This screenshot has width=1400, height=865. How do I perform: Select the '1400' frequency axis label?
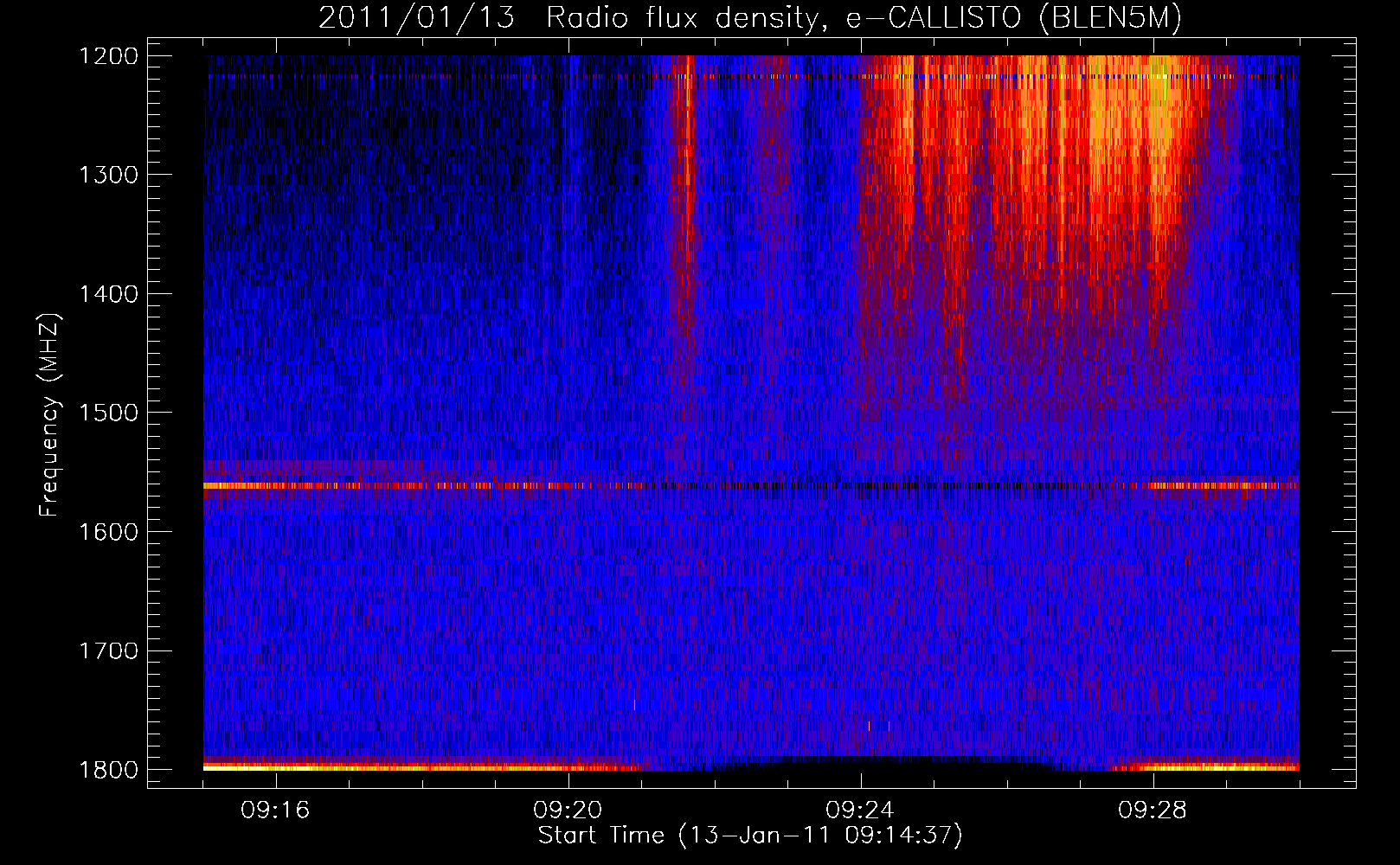pyautogui.click(x=109, y=294)
